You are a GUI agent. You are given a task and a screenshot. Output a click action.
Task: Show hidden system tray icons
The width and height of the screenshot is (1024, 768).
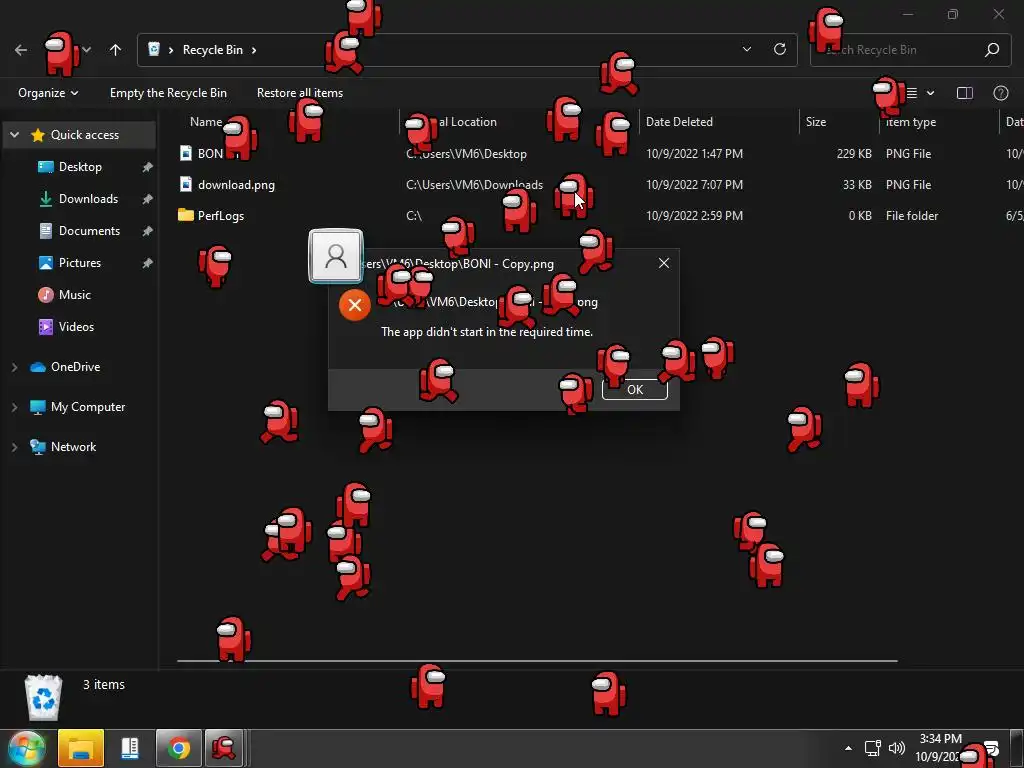848,748
